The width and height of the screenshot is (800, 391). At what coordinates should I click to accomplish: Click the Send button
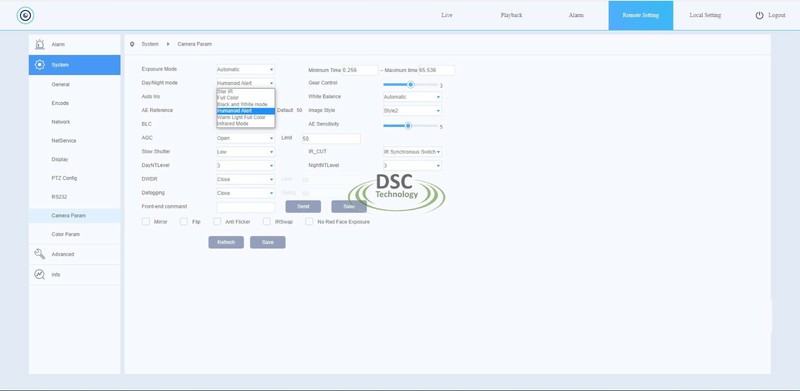(303, 206)
